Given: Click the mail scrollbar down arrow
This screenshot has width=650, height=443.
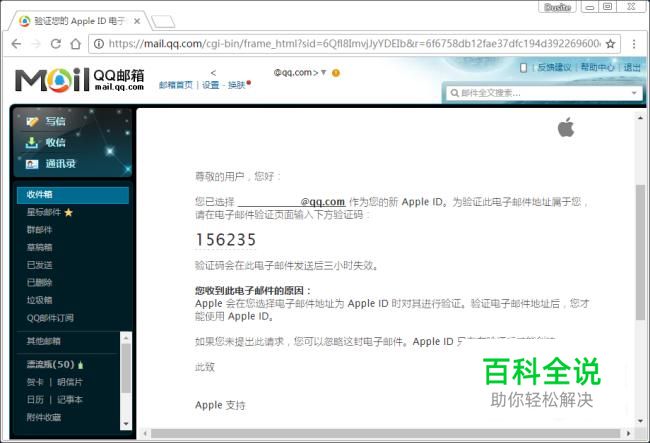Looking at the screenshot, I should point(640,421).
